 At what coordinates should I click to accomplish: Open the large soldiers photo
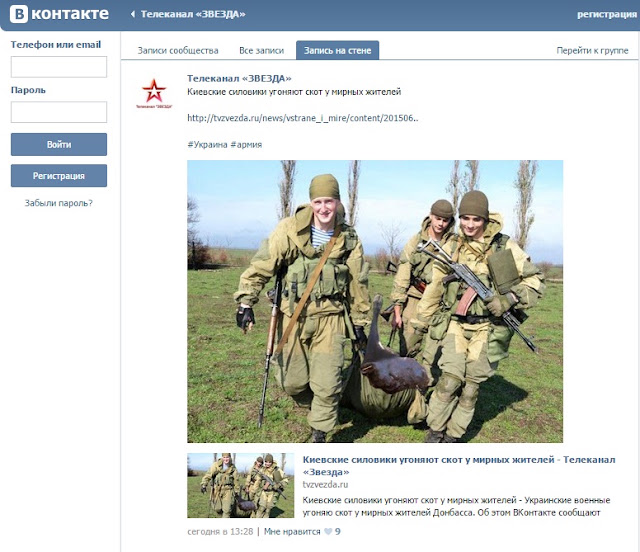[375, 301]
